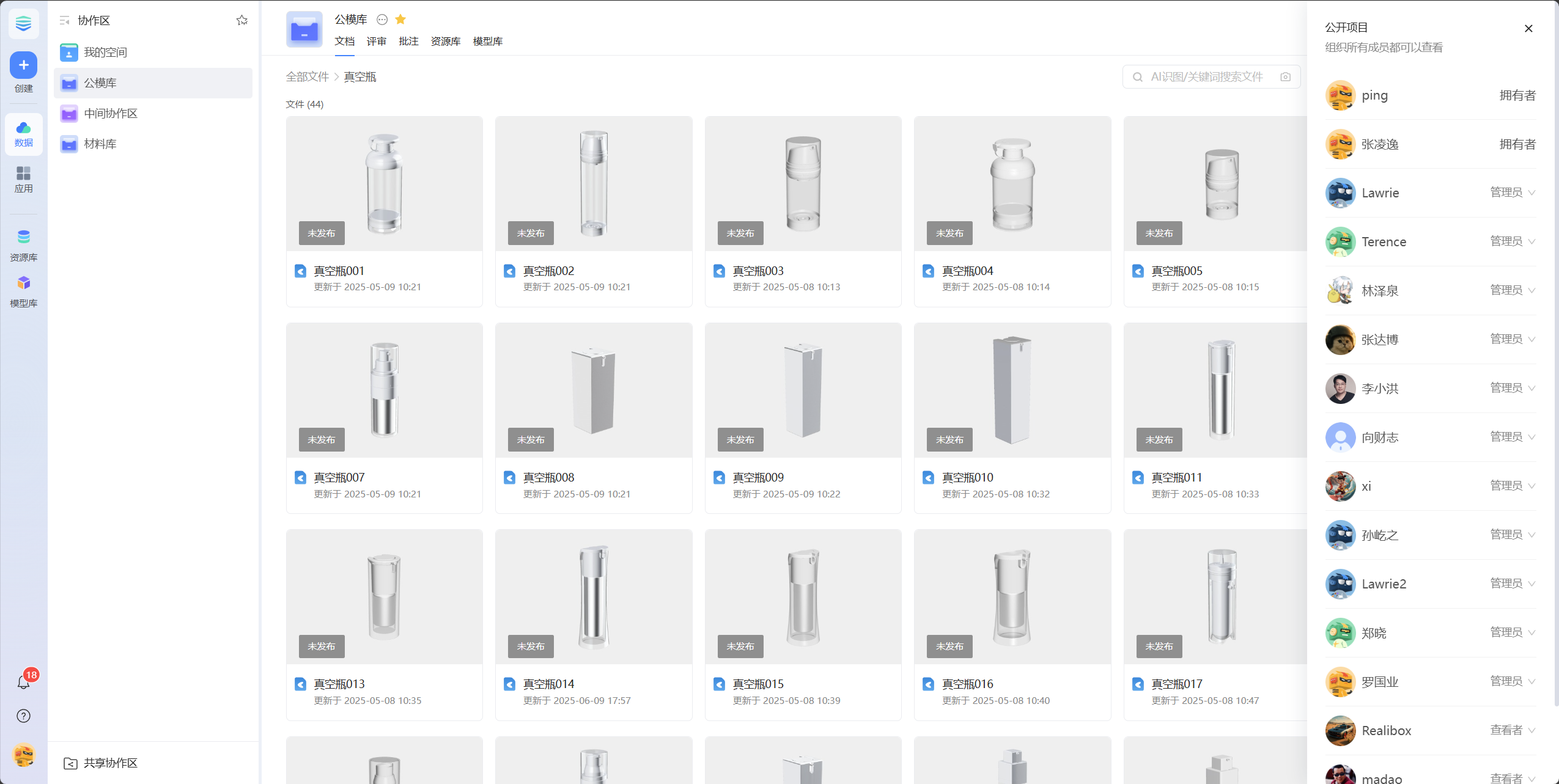The image size is (1559, 784).
Task: Click the camera image search icon
Action: point(1286,77)
